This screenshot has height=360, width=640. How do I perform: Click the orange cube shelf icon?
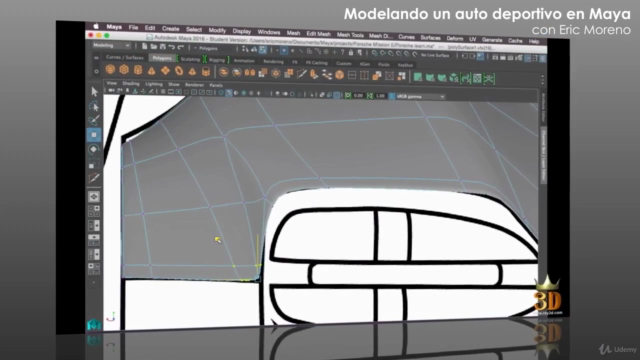coord(340,75)
